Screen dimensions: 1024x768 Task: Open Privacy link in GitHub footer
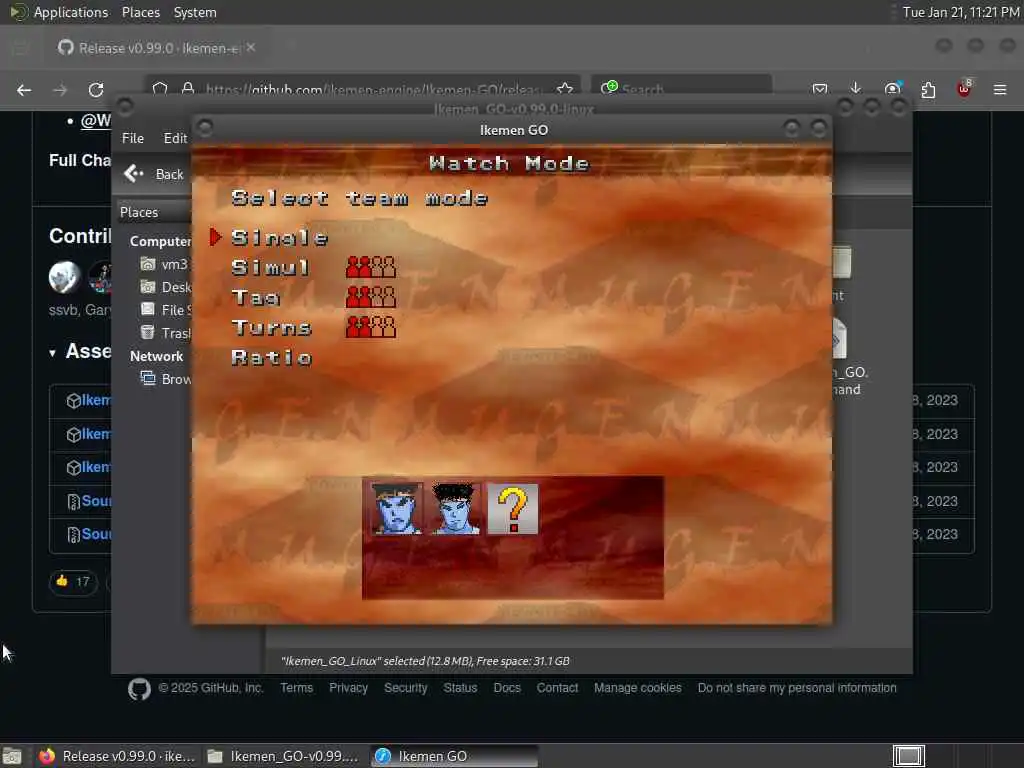[348, 688]
